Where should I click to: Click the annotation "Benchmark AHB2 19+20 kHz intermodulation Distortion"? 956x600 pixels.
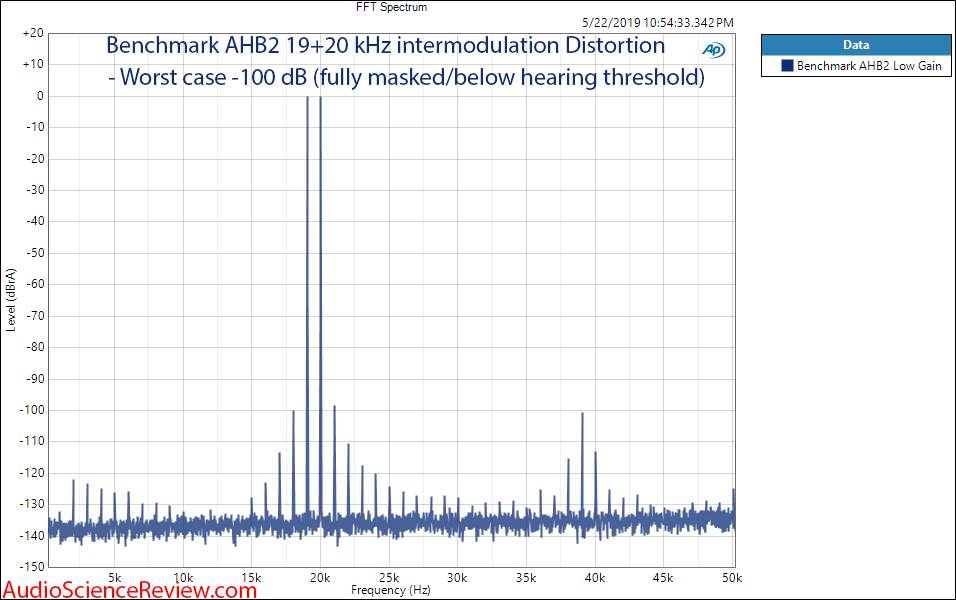385,46
